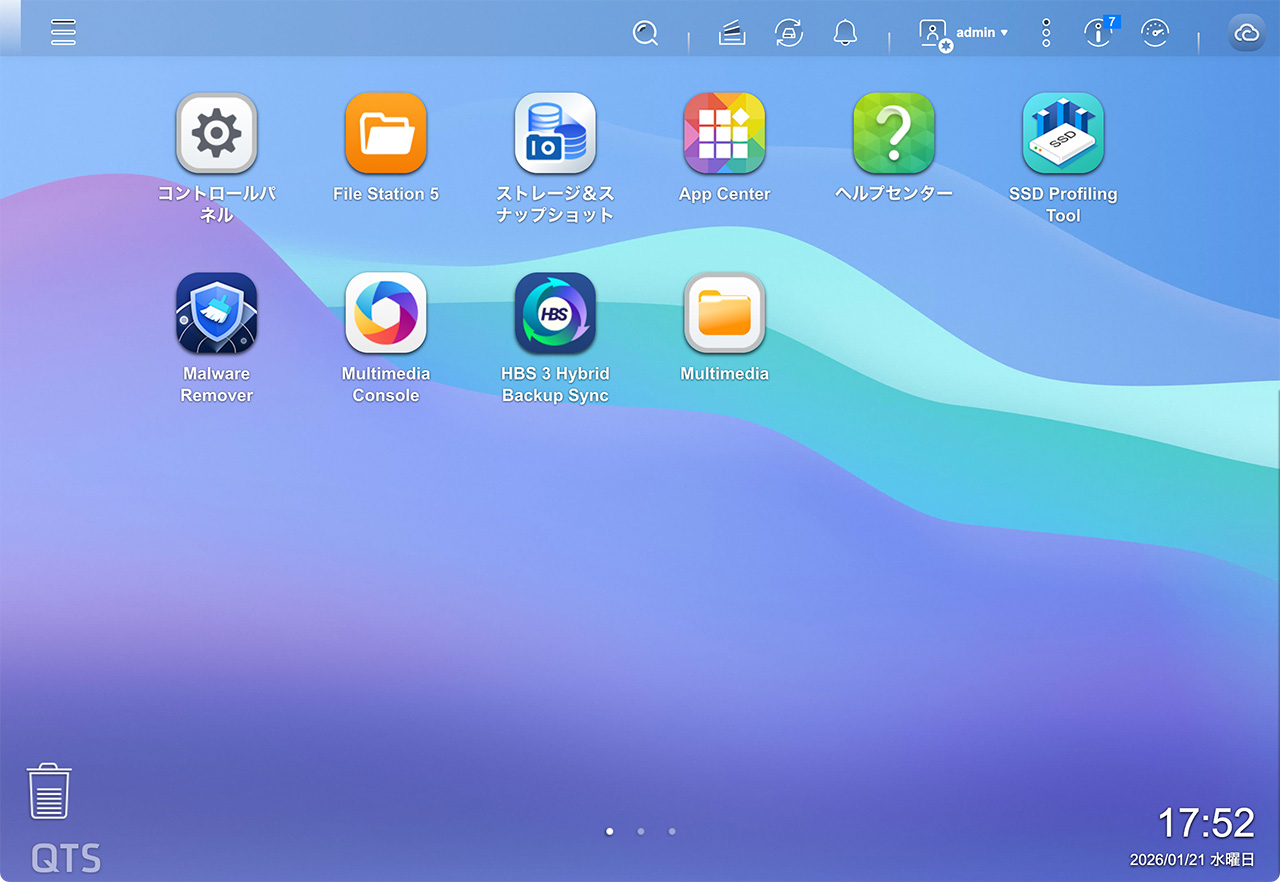The height and width of the screenshot is (882, 1280).
Task: Open external devices icon in top bar
Action: [789, 33]
